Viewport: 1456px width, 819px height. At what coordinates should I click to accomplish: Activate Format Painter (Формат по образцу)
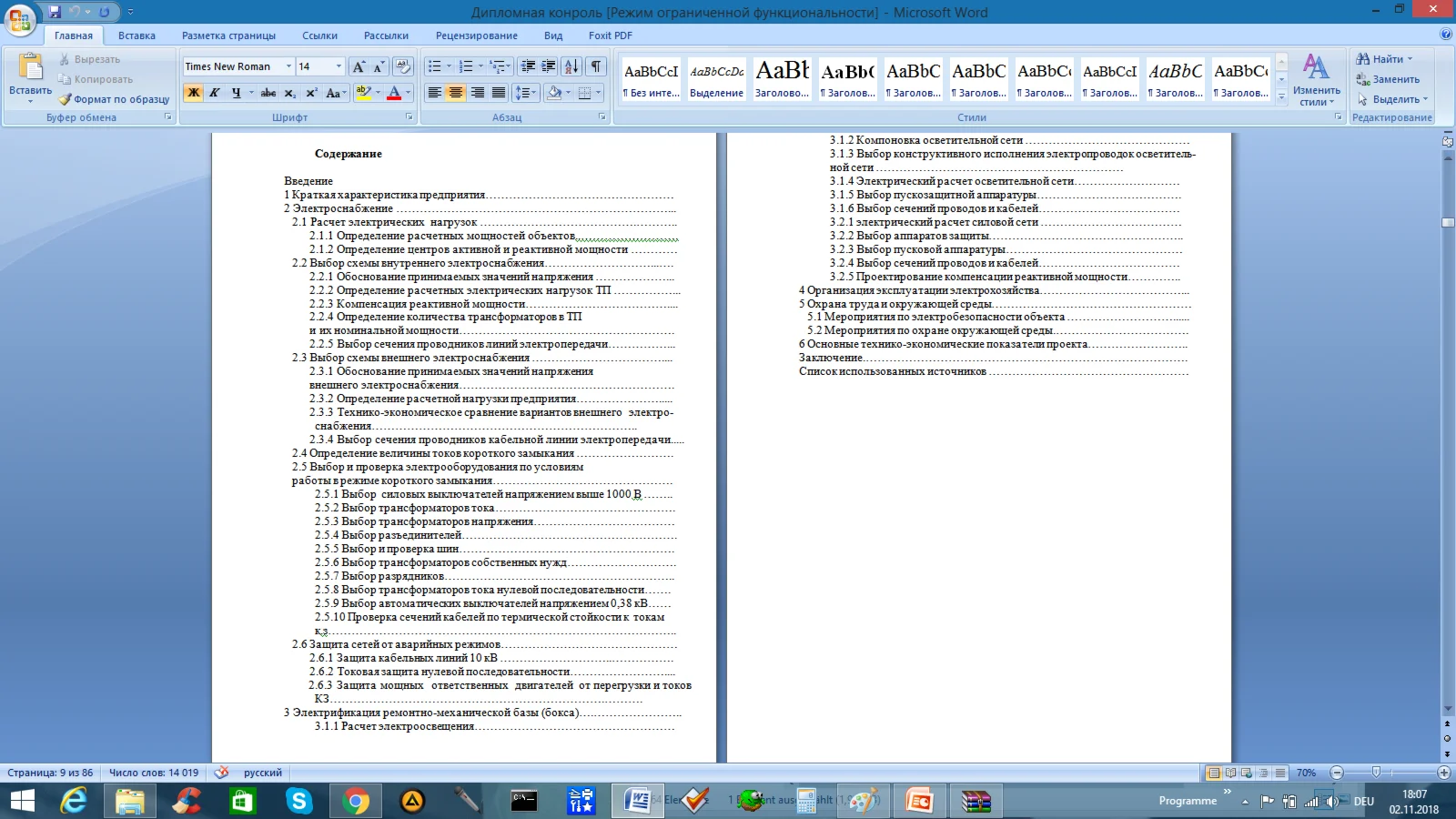point(114,99)
